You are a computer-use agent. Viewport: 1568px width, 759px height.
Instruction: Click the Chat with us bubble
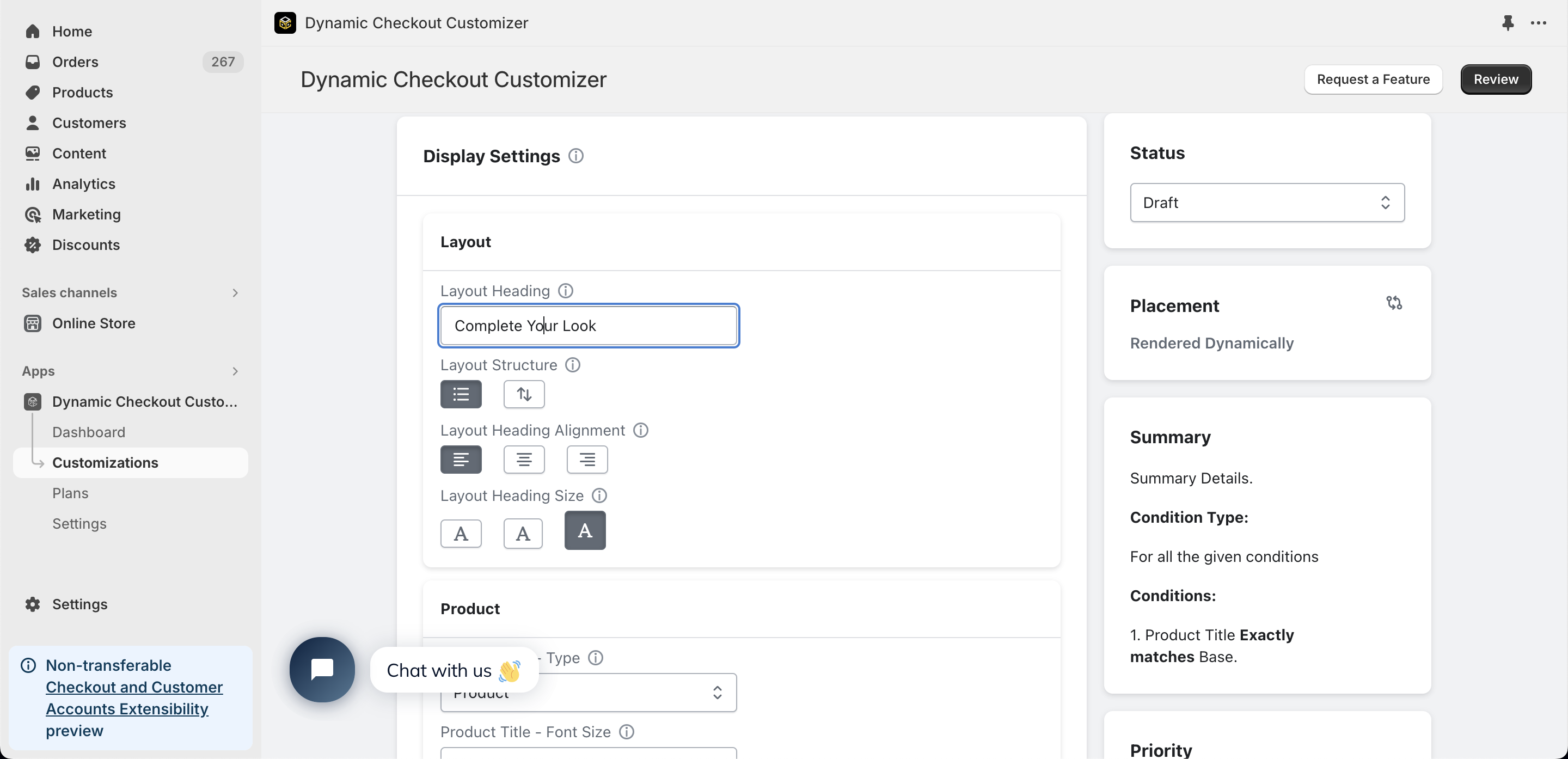(454, 670)
